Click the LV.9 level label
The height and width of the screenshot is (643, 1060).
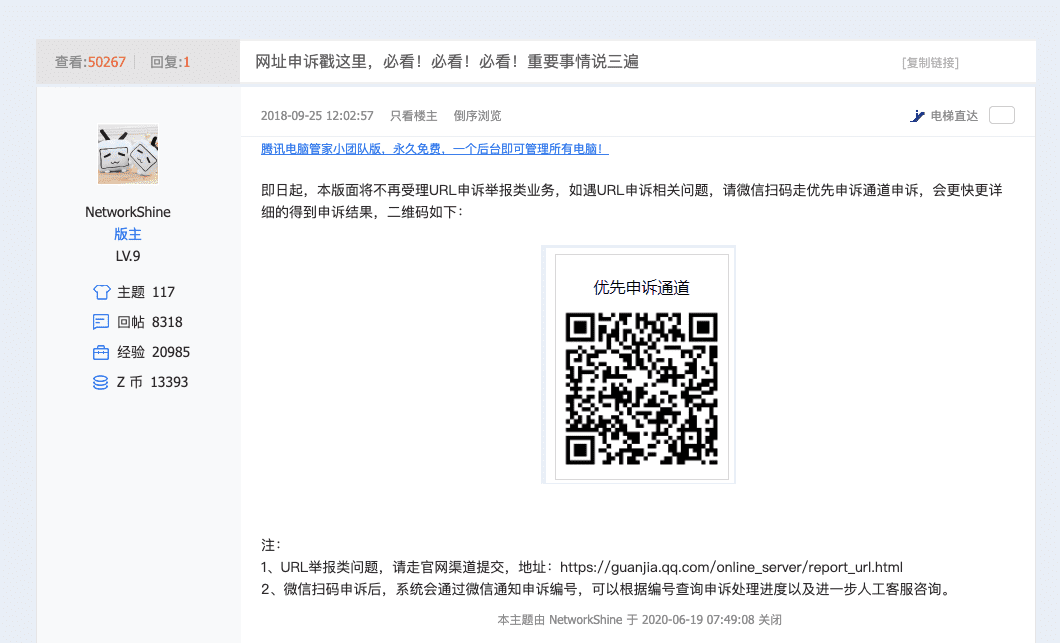tap(128, 256)
